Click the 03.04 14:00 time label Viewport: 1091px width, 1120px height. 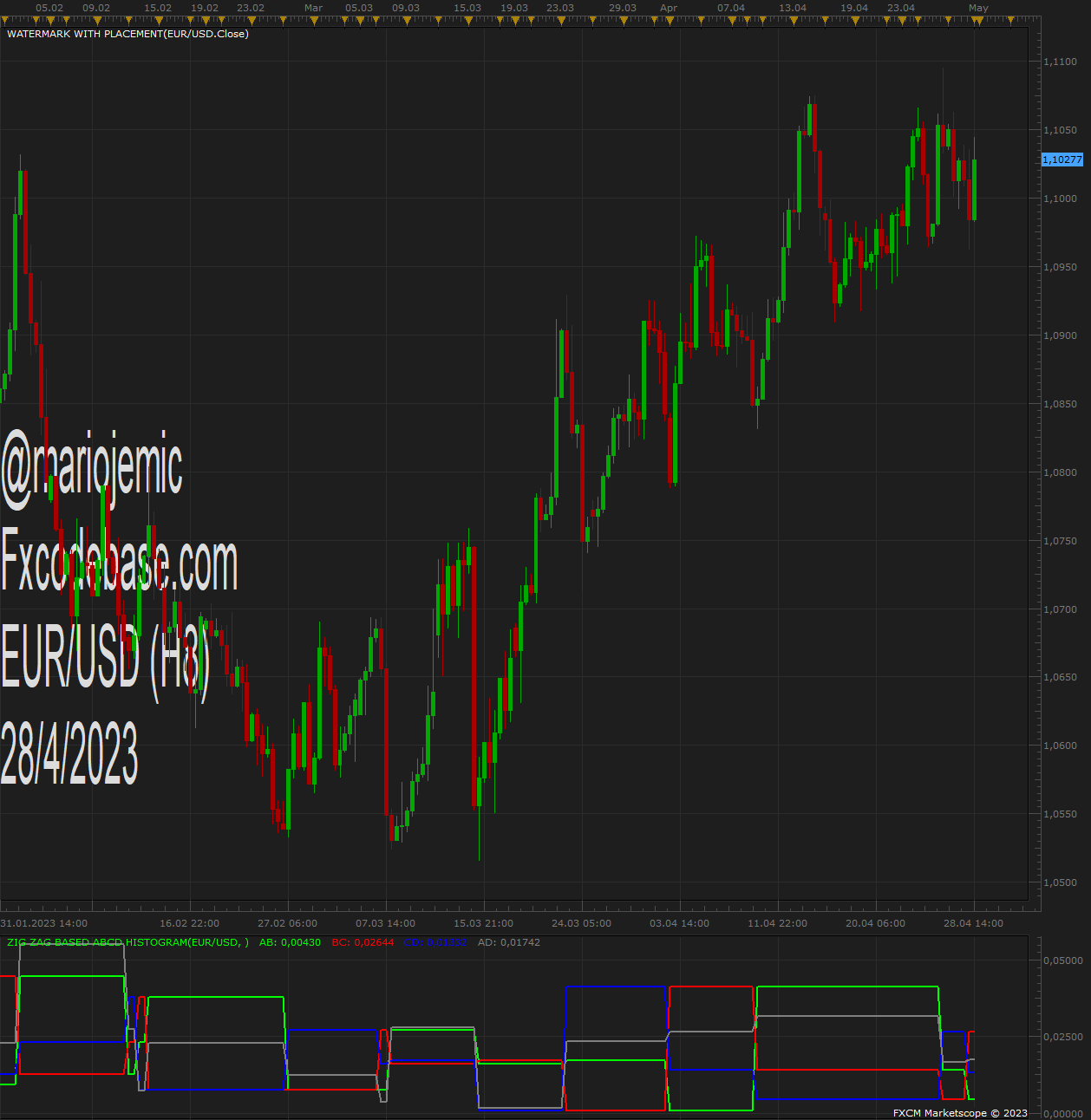click(x=680, y=923)
